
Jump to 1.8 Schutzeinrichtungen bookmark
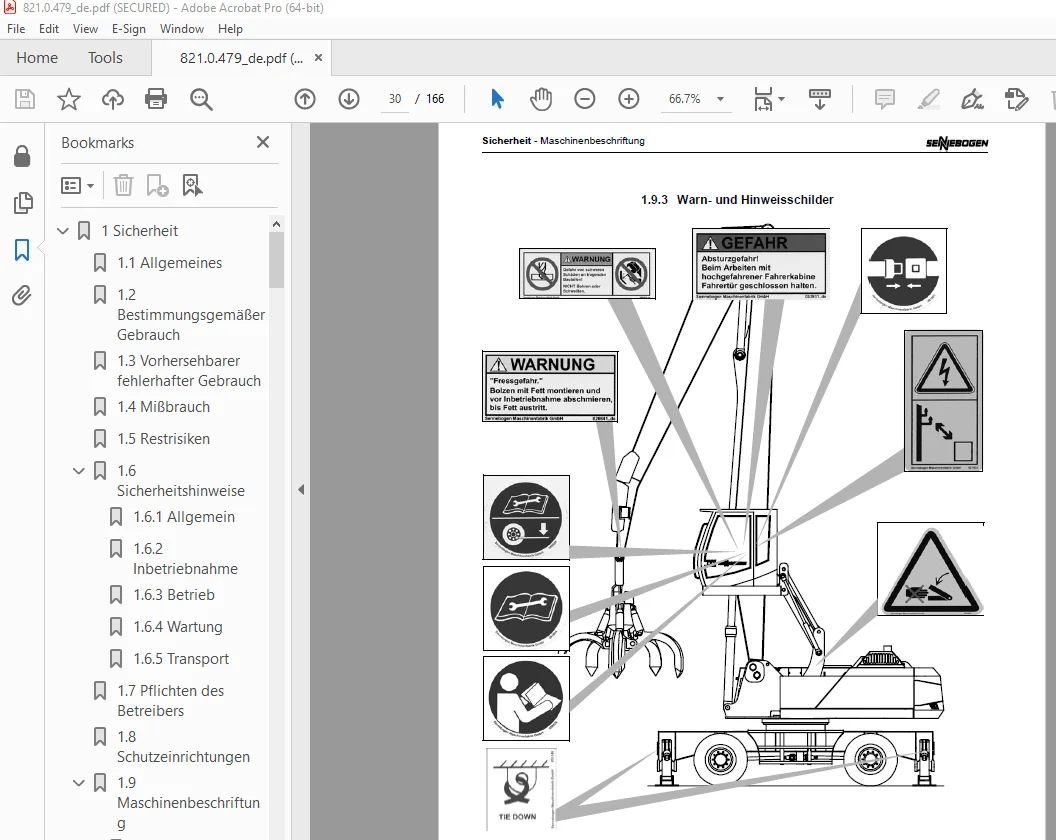(x=184, y=746)
